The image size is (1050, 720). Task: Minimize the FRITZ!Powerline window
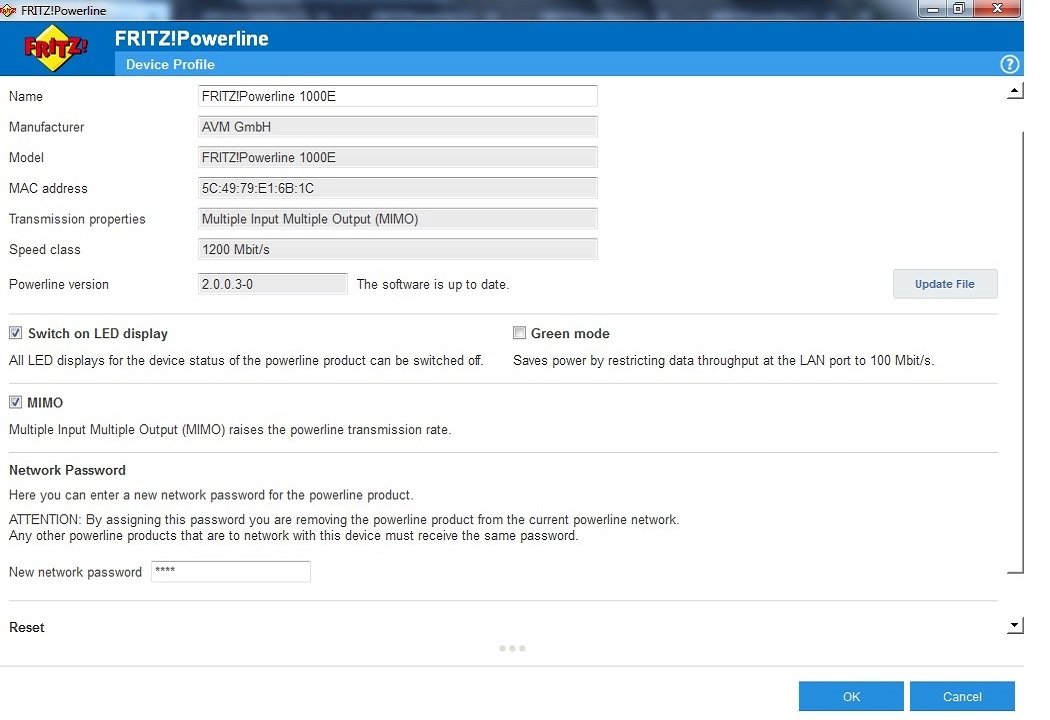point(932,9)
